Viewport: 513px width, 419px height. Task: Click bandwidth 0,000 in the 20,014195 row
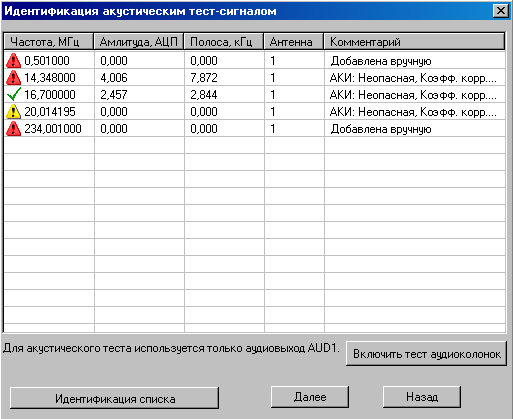[204, 112]
